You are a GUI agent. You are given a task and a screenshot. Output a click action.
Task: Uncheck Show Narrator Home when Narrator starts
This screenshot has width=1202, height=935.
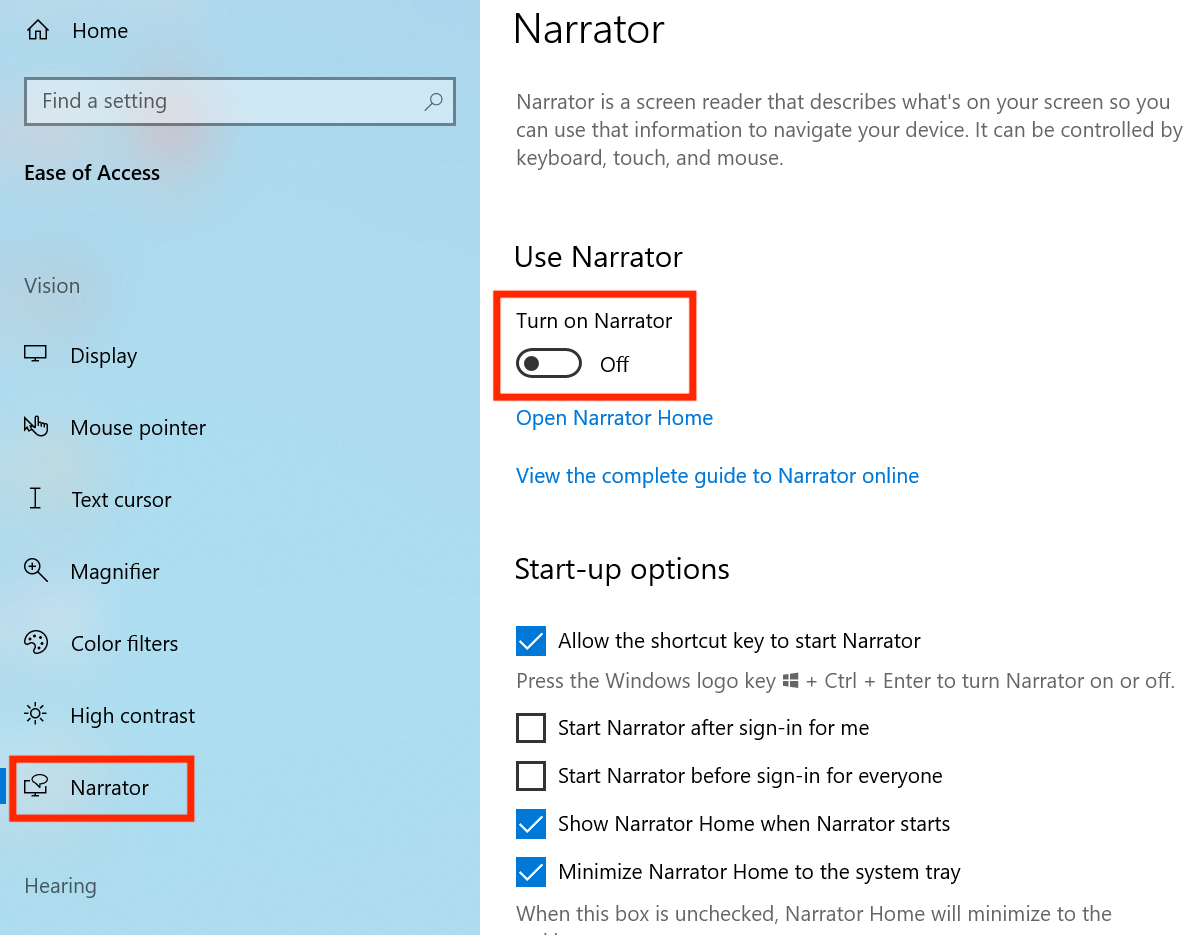531,824
